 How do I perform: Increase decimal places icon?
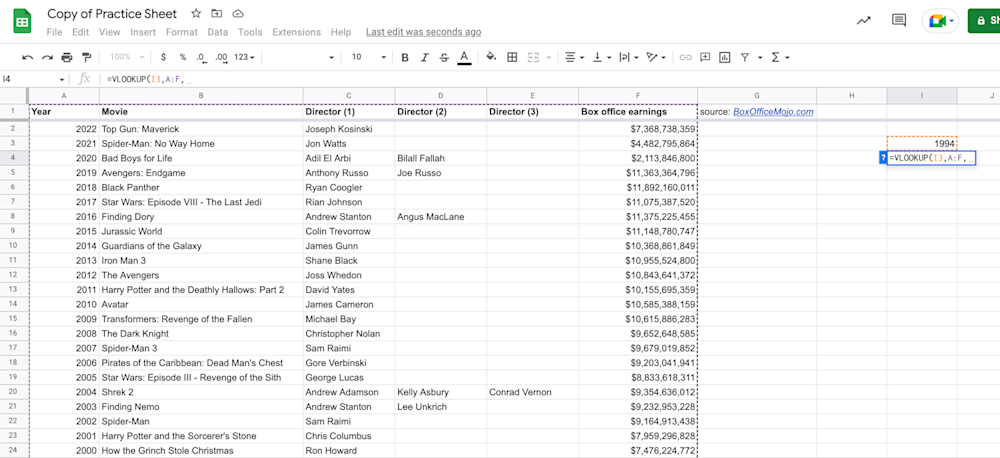tap(221, 57)
